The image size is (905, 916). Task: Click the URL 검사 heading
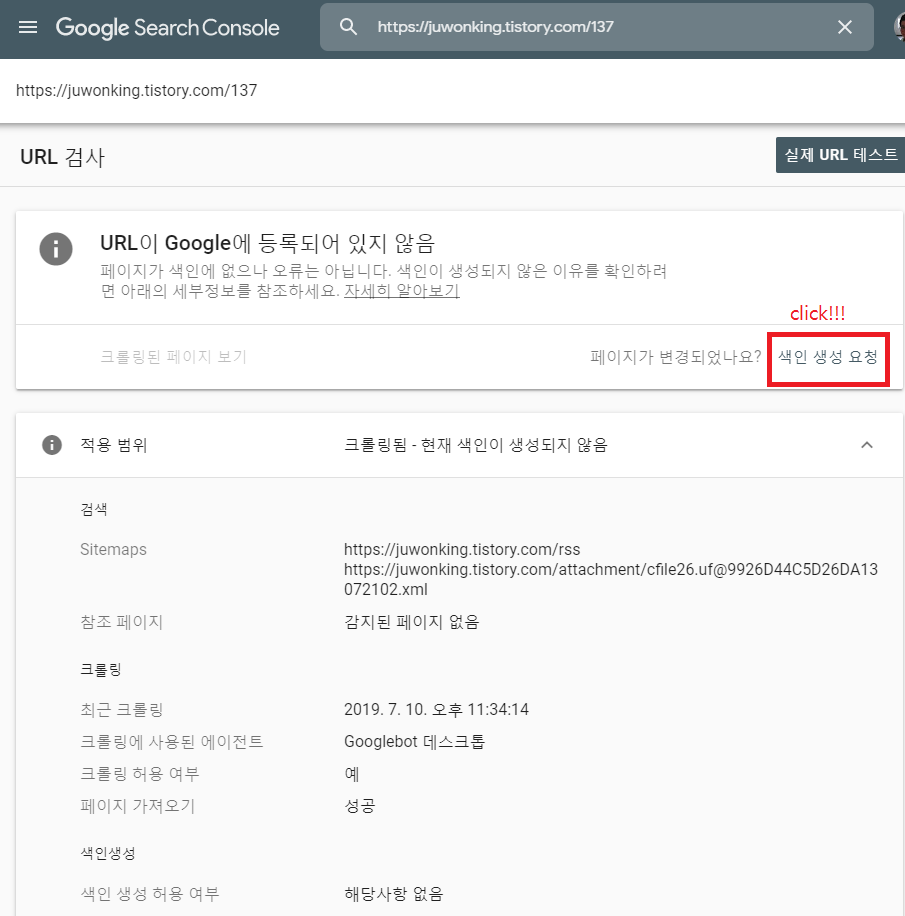[63, 157]
